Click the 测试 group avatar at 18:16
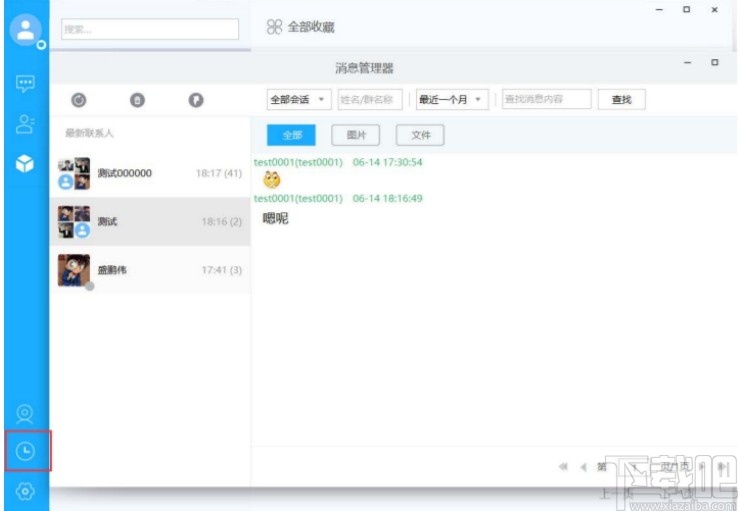The height and width of the screenshot is (511, 740). point(74,222)
